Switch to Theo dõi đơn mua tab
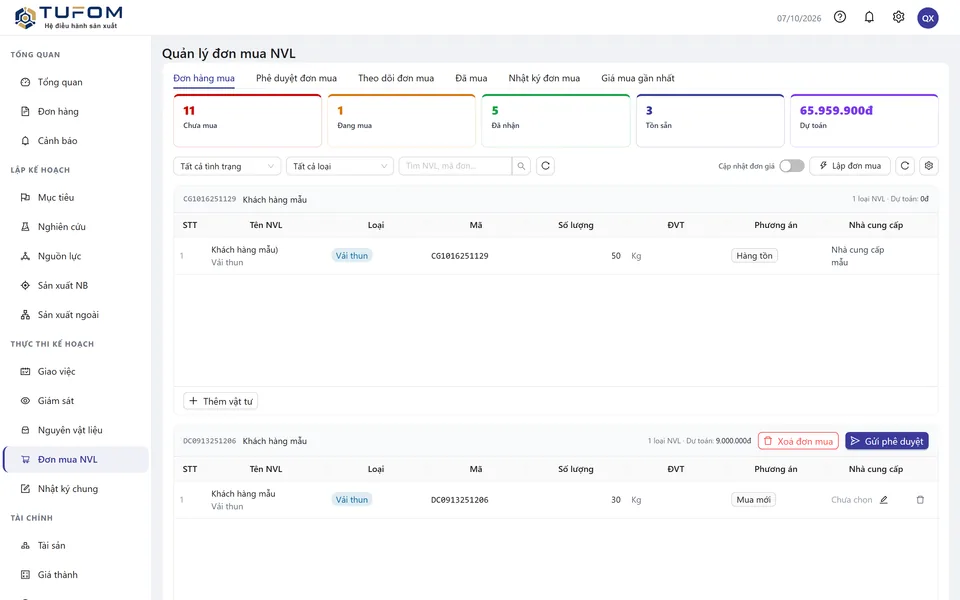 point(396,78)
